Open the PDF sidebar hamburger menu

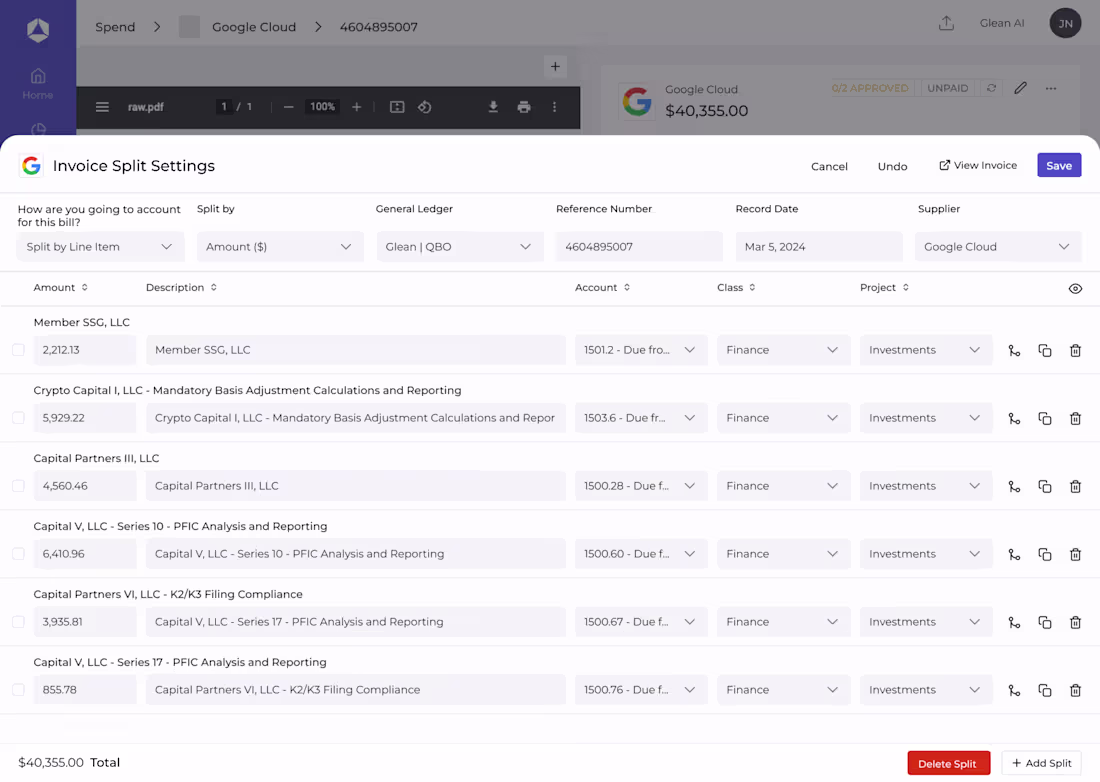click(102, 107)
